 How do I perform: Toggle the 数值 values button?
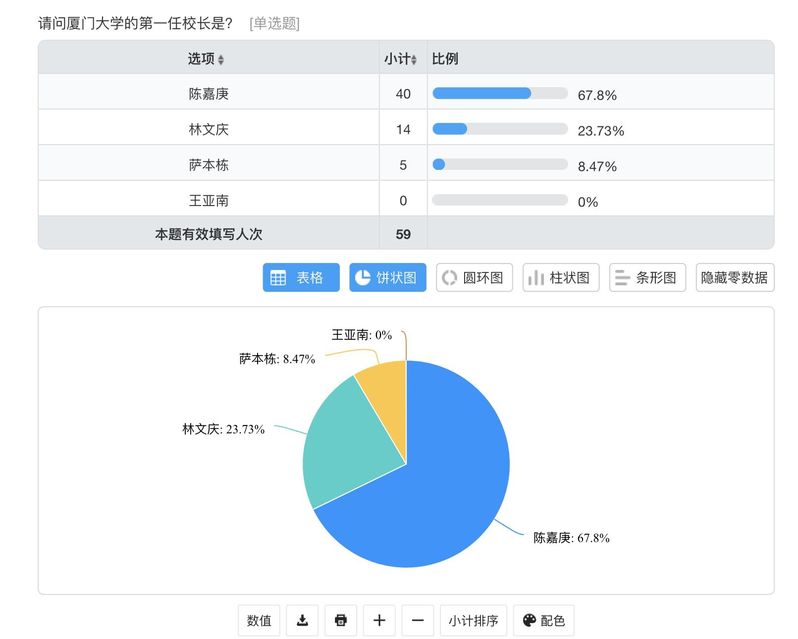click(259, 620)
